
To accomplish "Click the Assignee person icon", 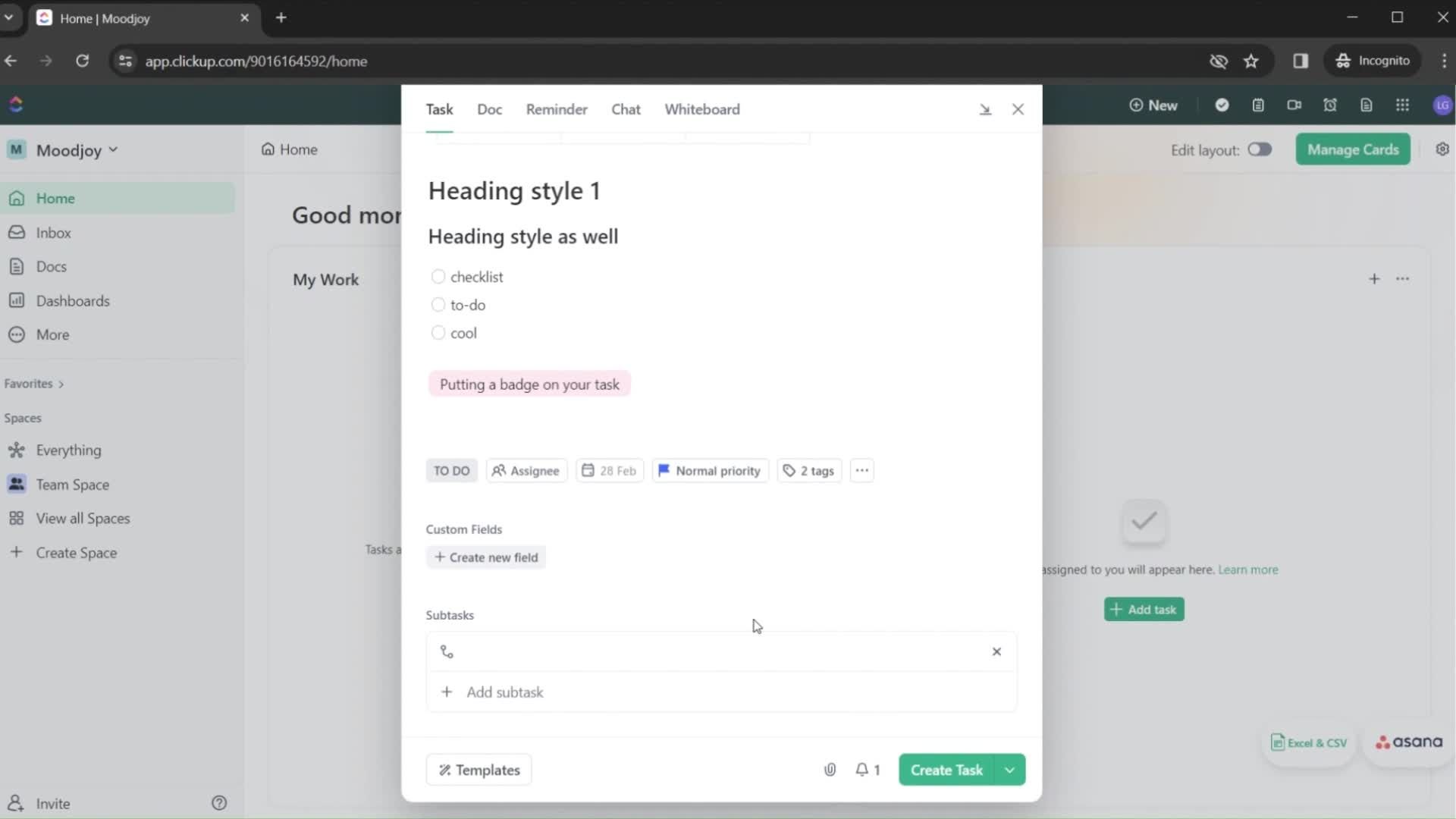I will [x=498, y=470].
